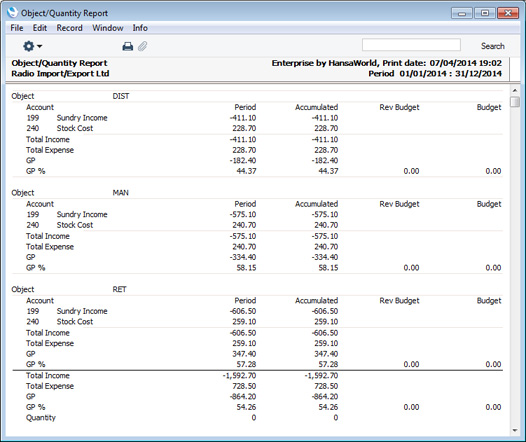
Task: Click the 54.26 Period GP % value
Action: (x=246, y=407)
